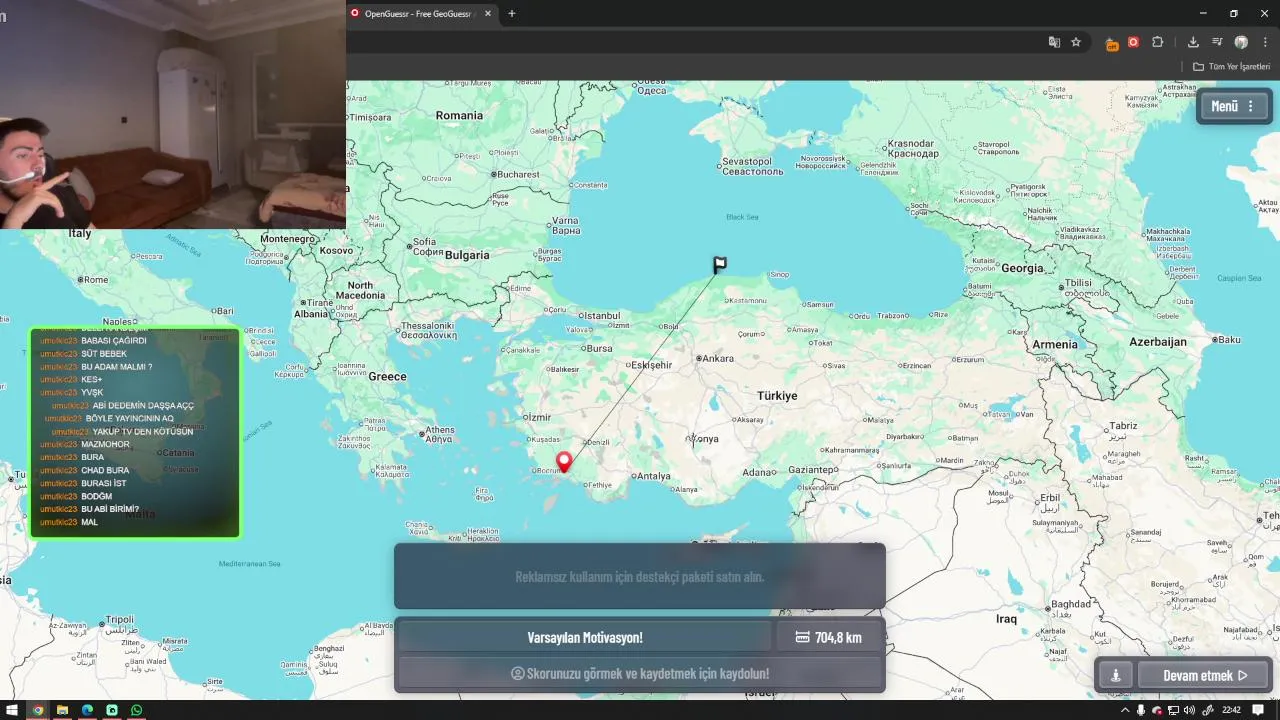Open volume control speaker icon
This screenshot has height=720, width=1280.
(x=1189, y=710)
